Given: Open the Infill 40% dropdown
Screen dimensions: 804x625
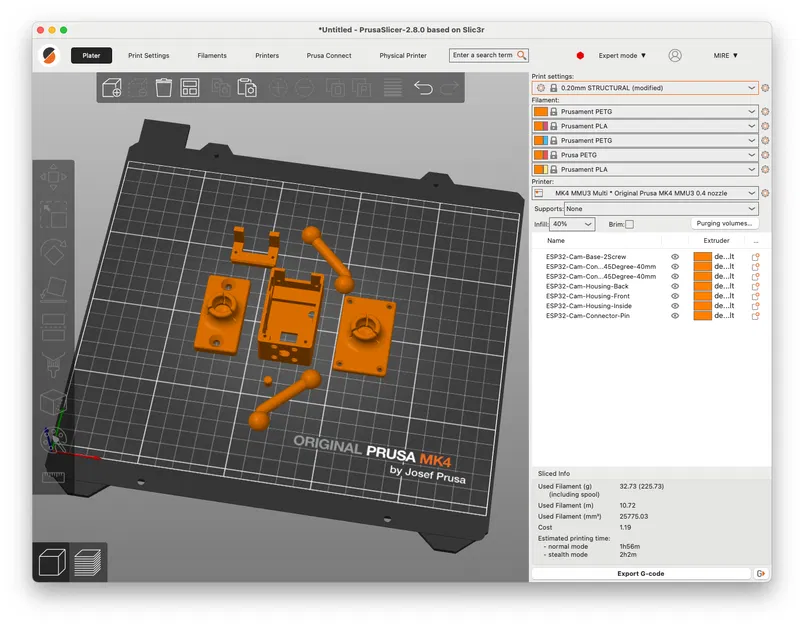Looking at the screenshot, I should click(572, 224).
